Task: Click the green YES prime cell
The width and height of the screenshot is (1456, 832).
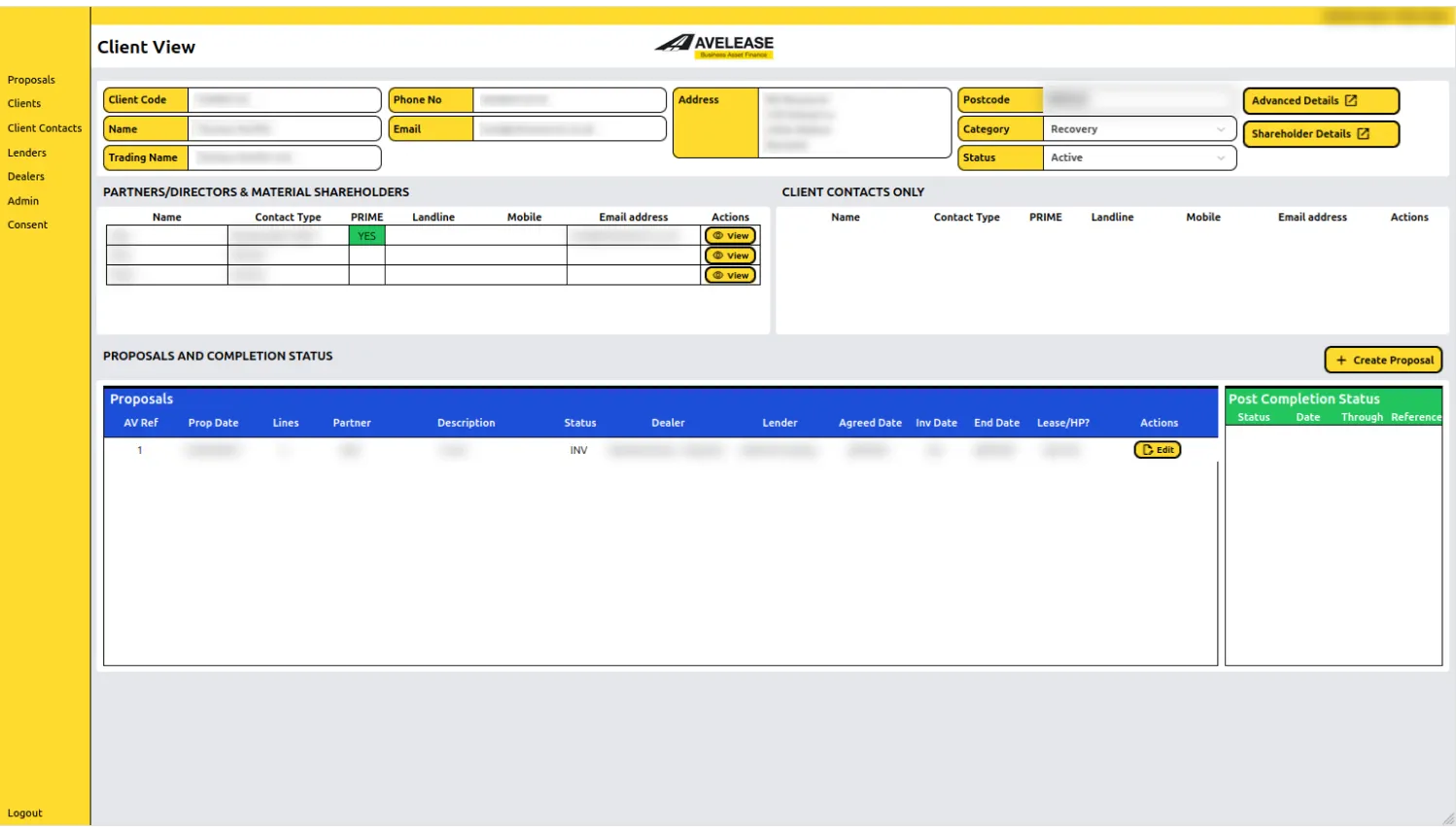Action: [x=366, y=236]
